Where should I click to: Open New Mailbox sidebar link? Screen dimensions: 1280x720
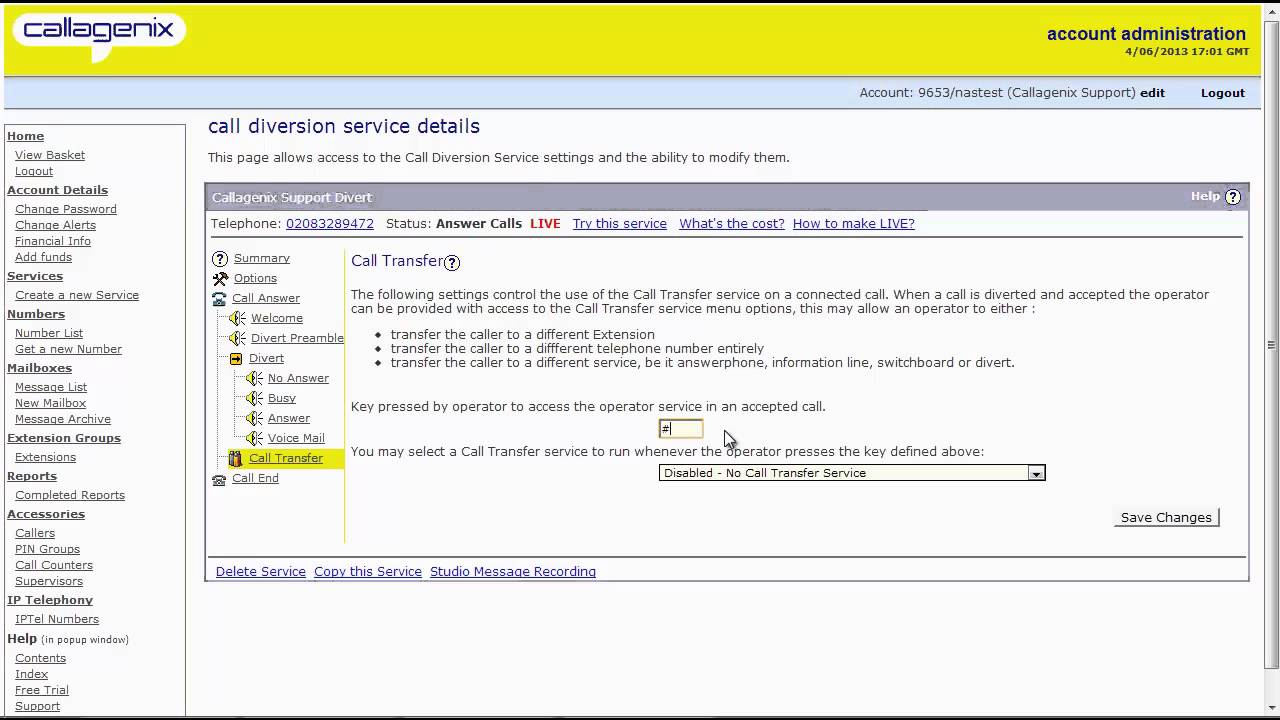[51, 403]
